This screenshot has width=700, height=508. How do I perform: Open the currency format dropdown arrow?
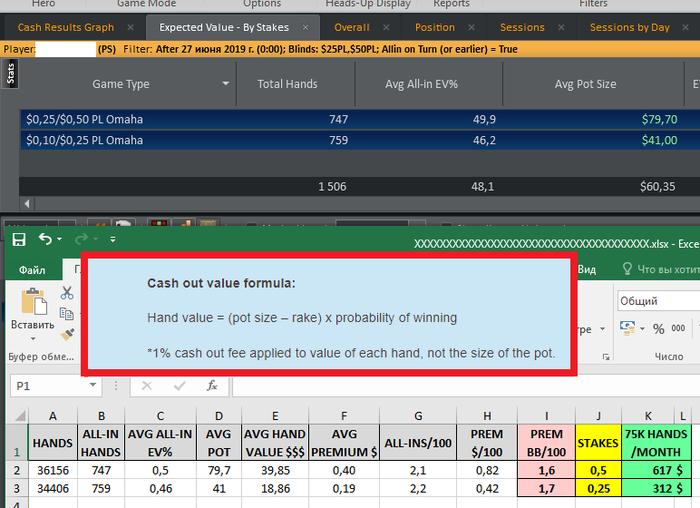(x=642, y=329)
